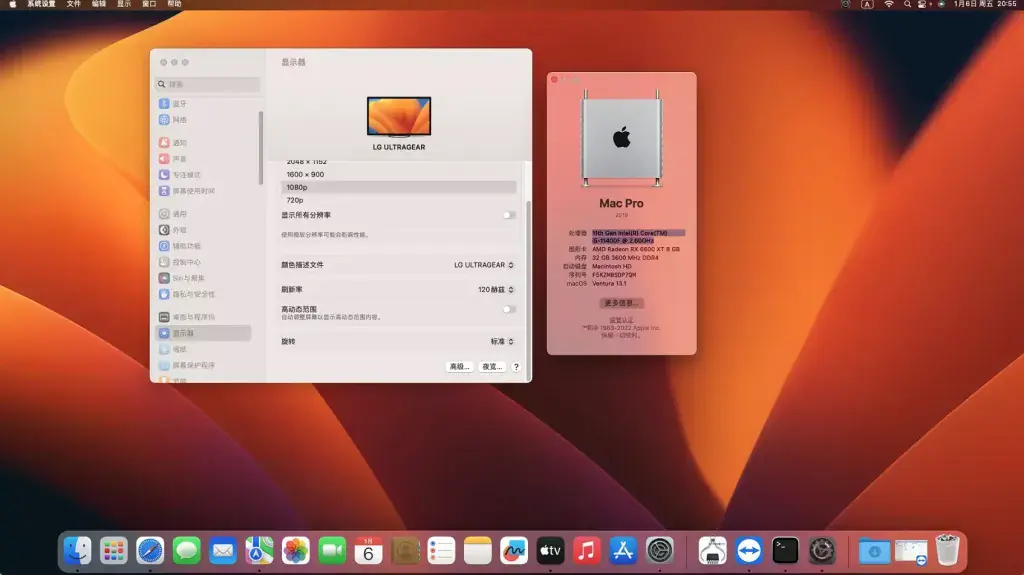Click the settings search field
The image size is (1024, 575).
tap(208, 84)
